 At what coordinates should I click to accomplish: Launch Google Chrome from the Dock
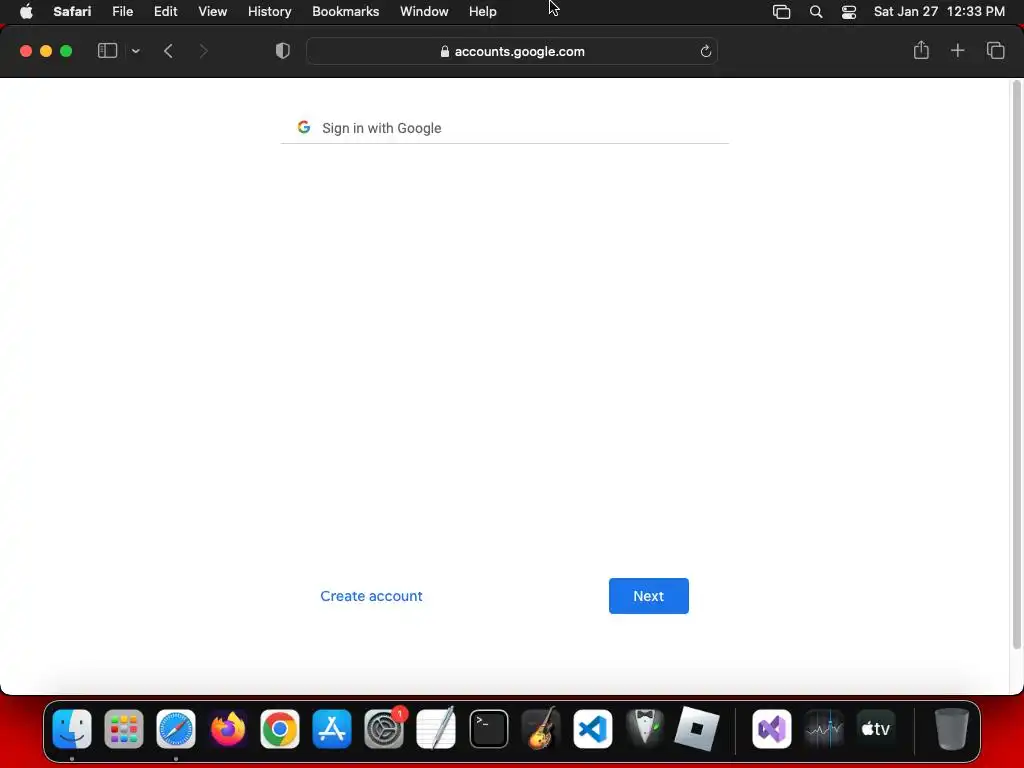[x=280, y=729]
